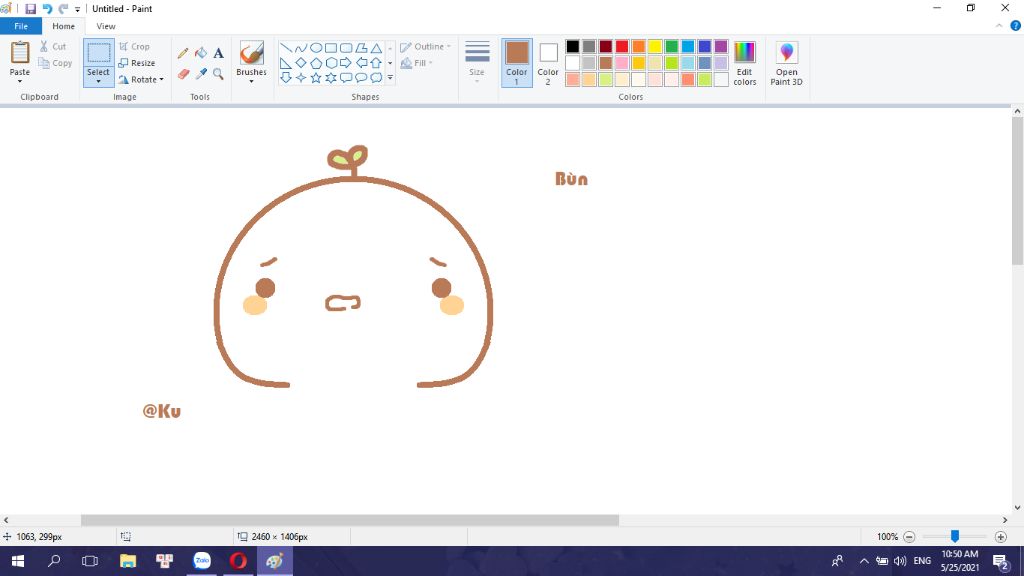Choose the Right arrow shape
The width and height of the screenshot is (1024, 576).
point(346,63)
